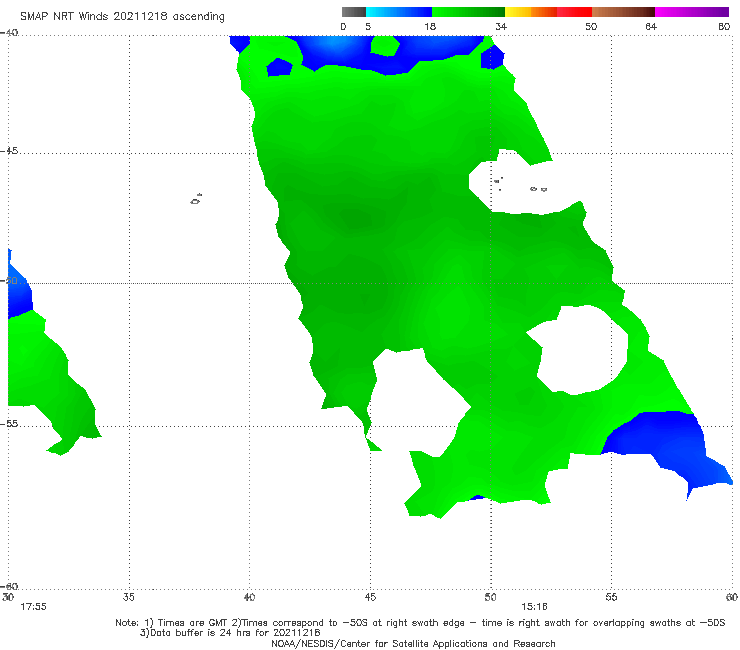Click the 'NOAA/NESDIS/Center for Satellite Applications and Research' credit
Image resolution: width=740 pixels, height=650 pixels.
413,643
